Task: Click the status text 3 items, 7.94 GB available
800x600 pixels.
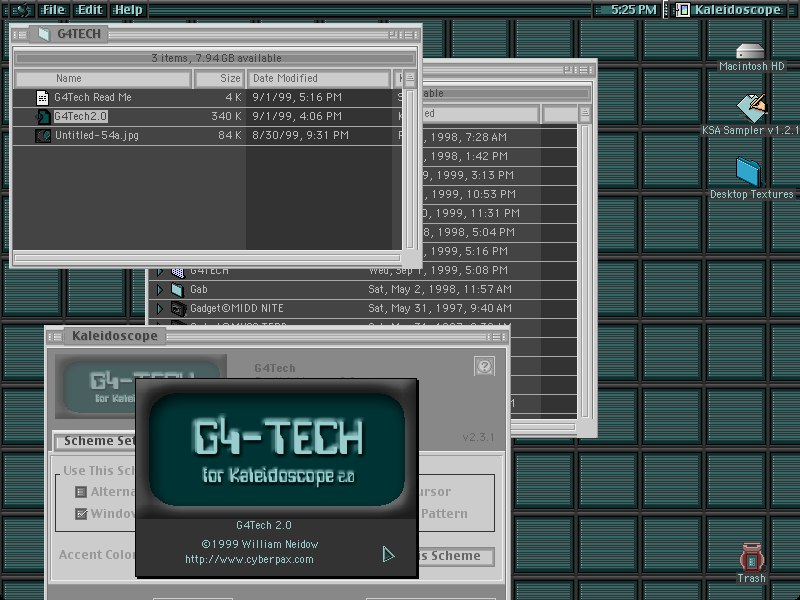Action: click(x=216, y=58)
